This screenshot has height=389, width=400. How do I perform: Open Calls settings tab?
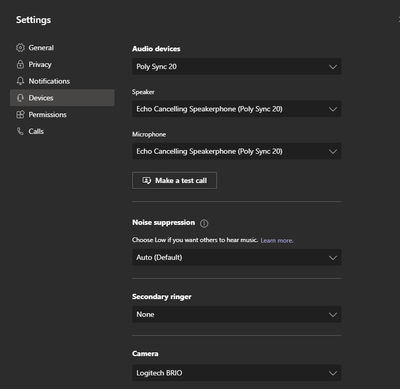pyautogui.click(x=62, y=131)
